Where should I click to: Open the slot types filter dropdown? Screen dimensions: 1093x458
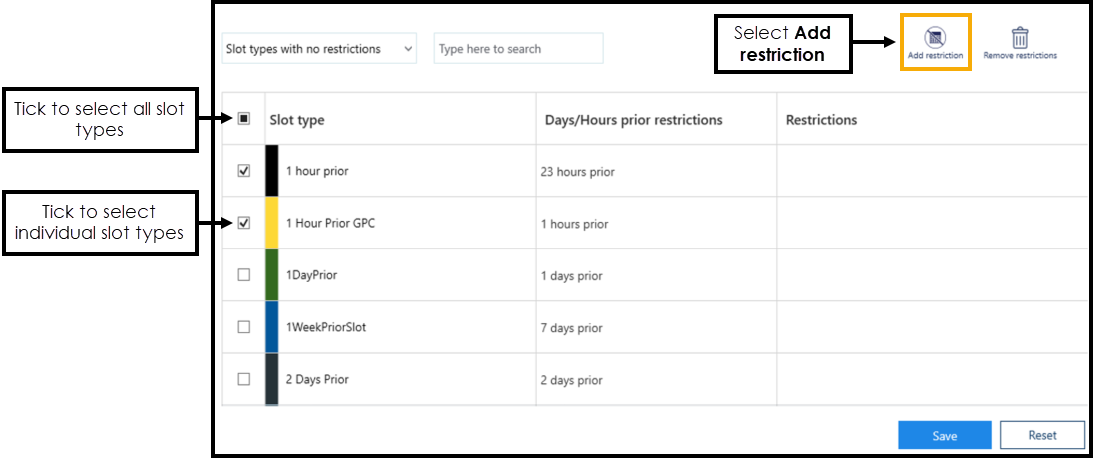pyautogui.click(x=319, y=49)
